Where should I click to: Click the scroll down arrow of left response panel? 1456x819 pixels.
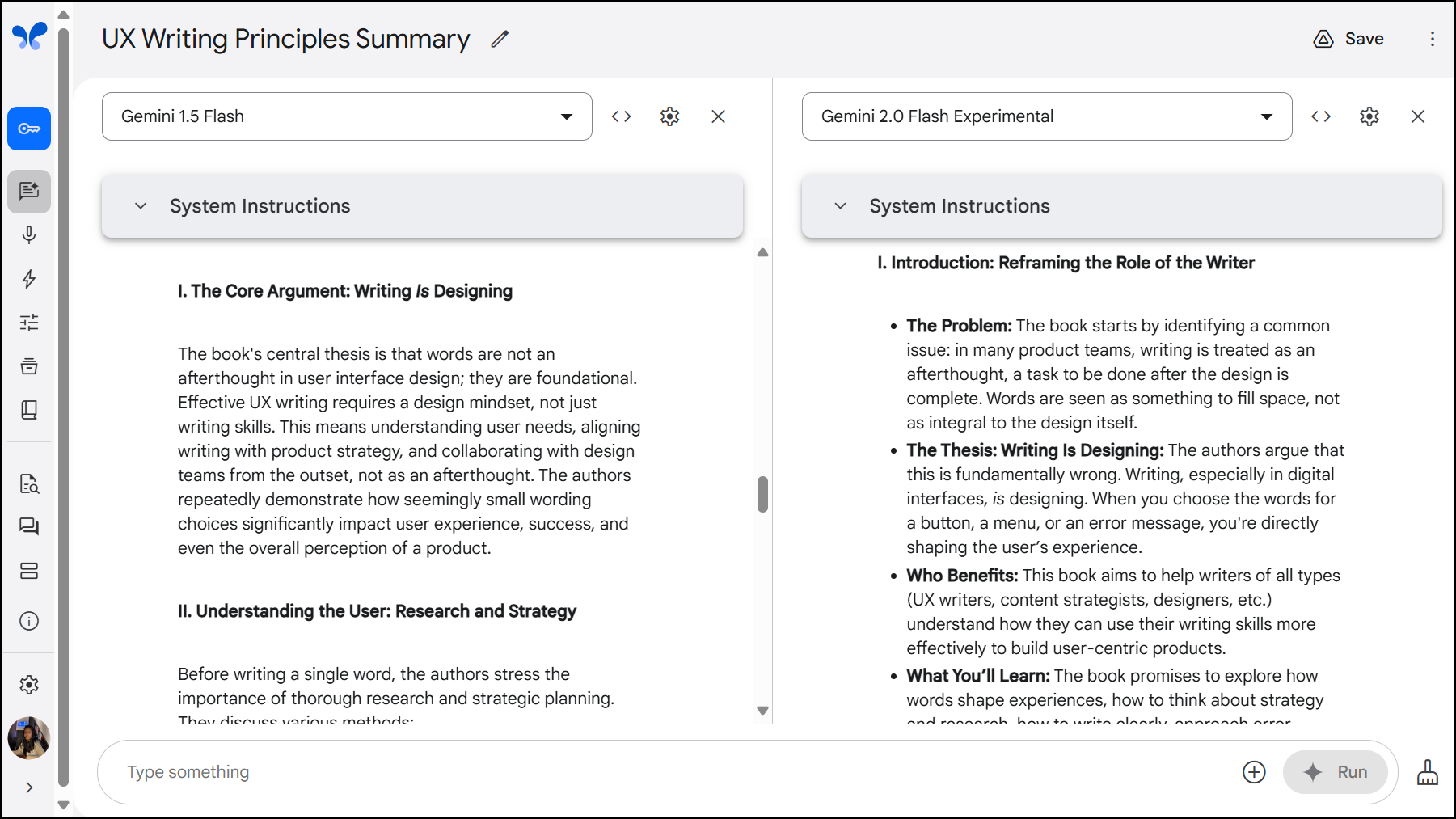coord(762,711)
